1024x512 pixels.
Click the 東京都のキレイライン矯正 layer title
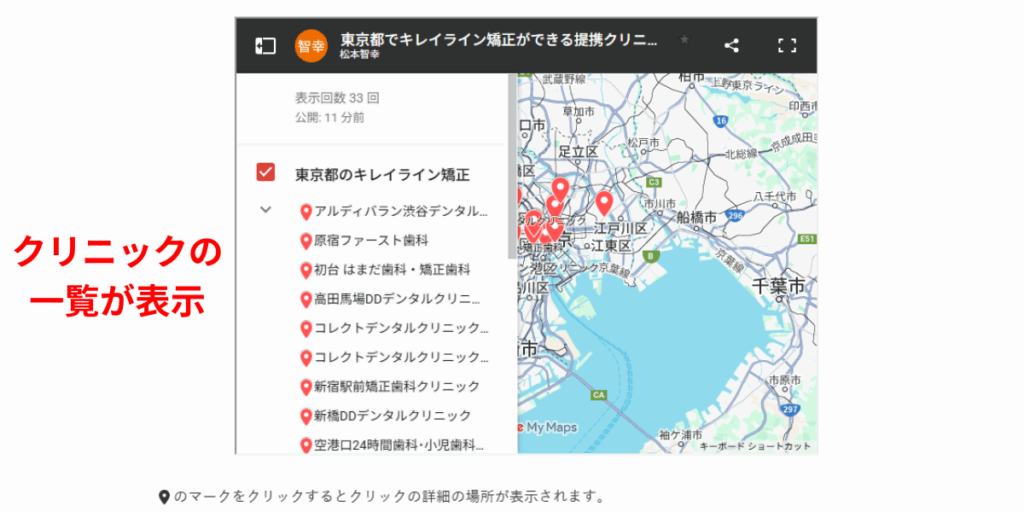(382, 175)
